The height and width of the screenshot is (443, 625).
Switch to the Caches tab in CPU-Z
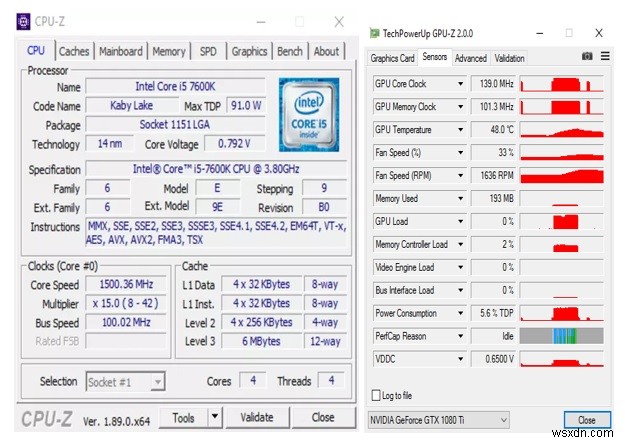pyautogui.click(x=74, y=51)
